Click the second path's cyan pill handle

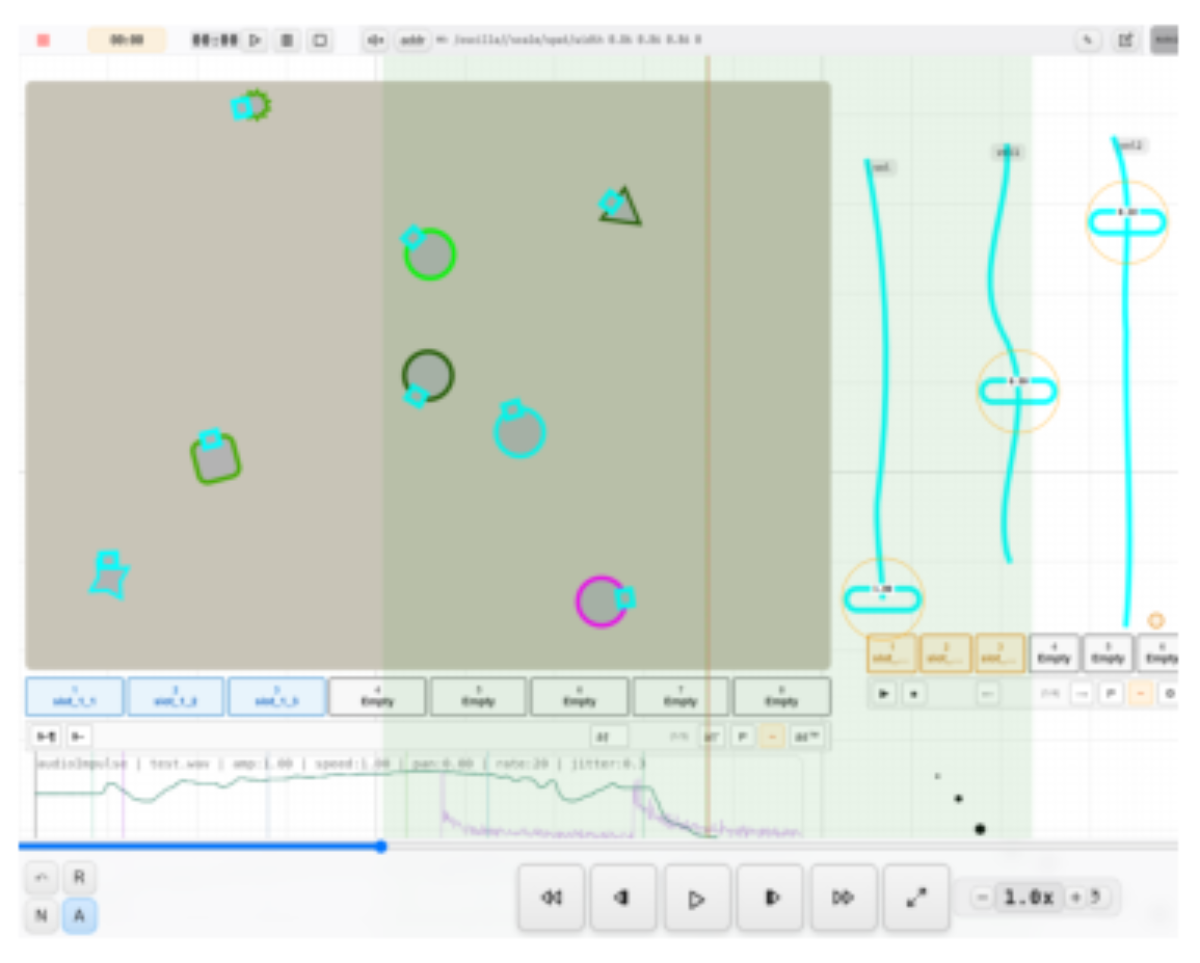click(1018, 390)
